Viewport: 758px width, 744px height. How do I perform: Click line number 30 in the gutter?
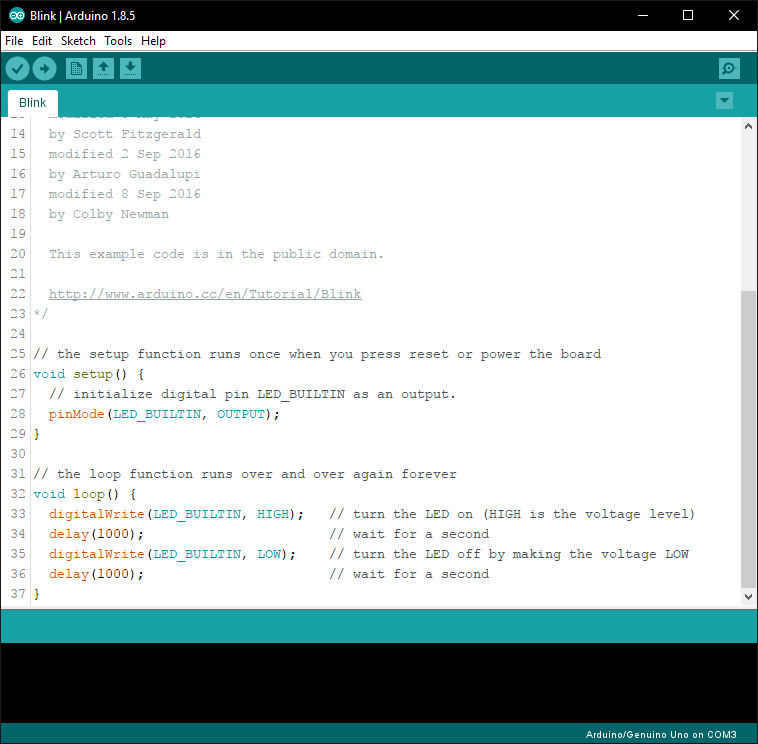click(18, 454)
